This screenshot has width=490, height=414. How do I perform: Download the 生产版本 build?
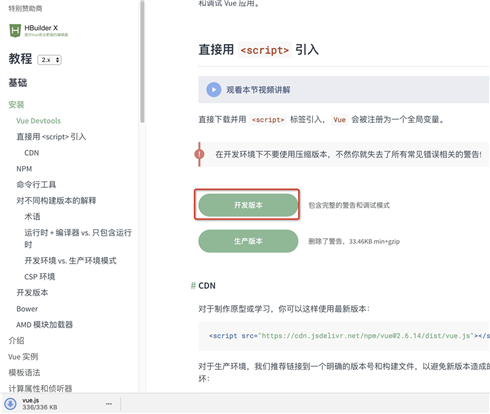(248, 241)
